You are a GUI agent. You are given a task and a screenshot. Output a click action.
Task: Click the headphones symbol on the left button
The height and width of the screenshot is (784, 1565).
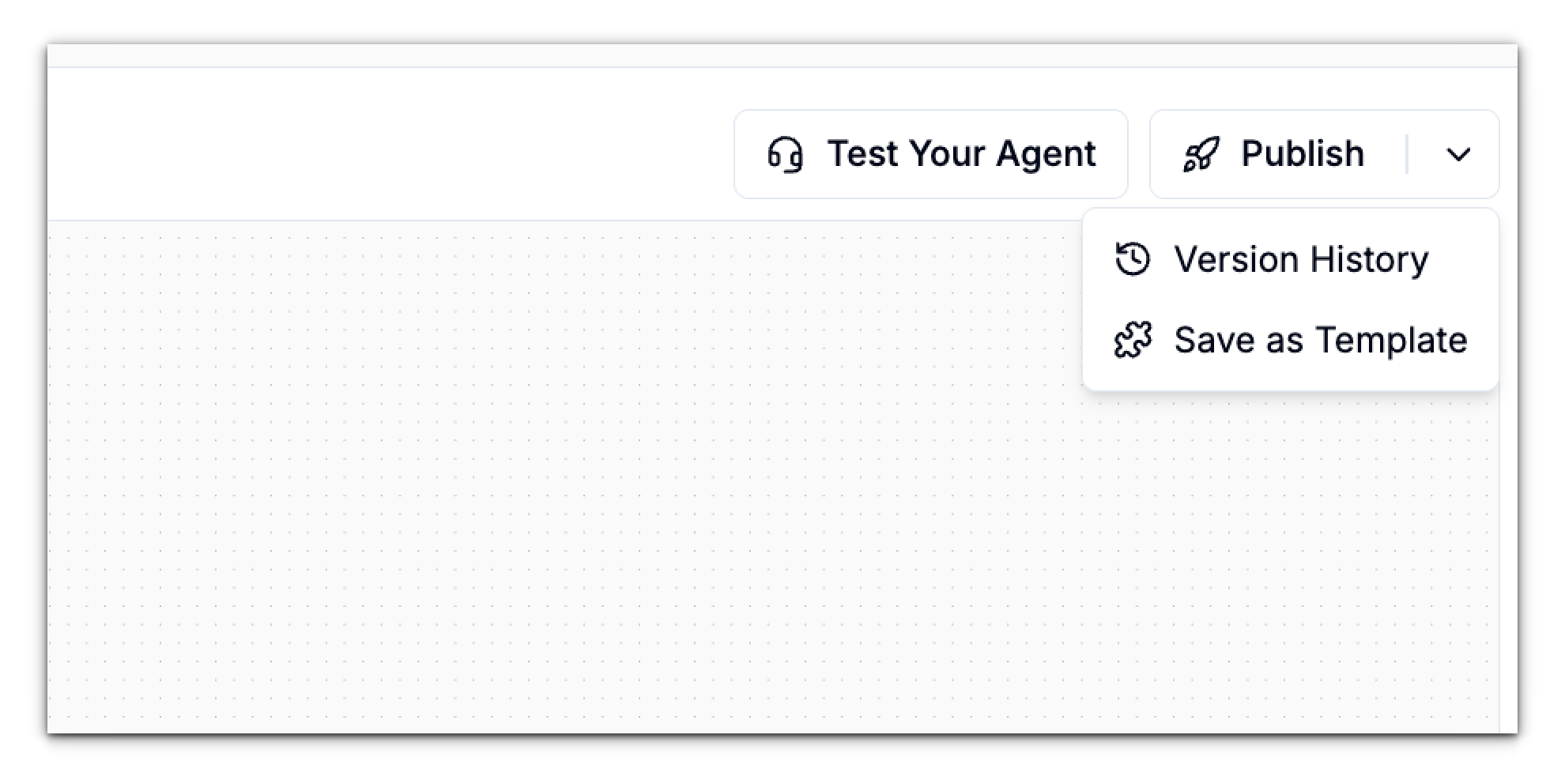tap(786, 155)
